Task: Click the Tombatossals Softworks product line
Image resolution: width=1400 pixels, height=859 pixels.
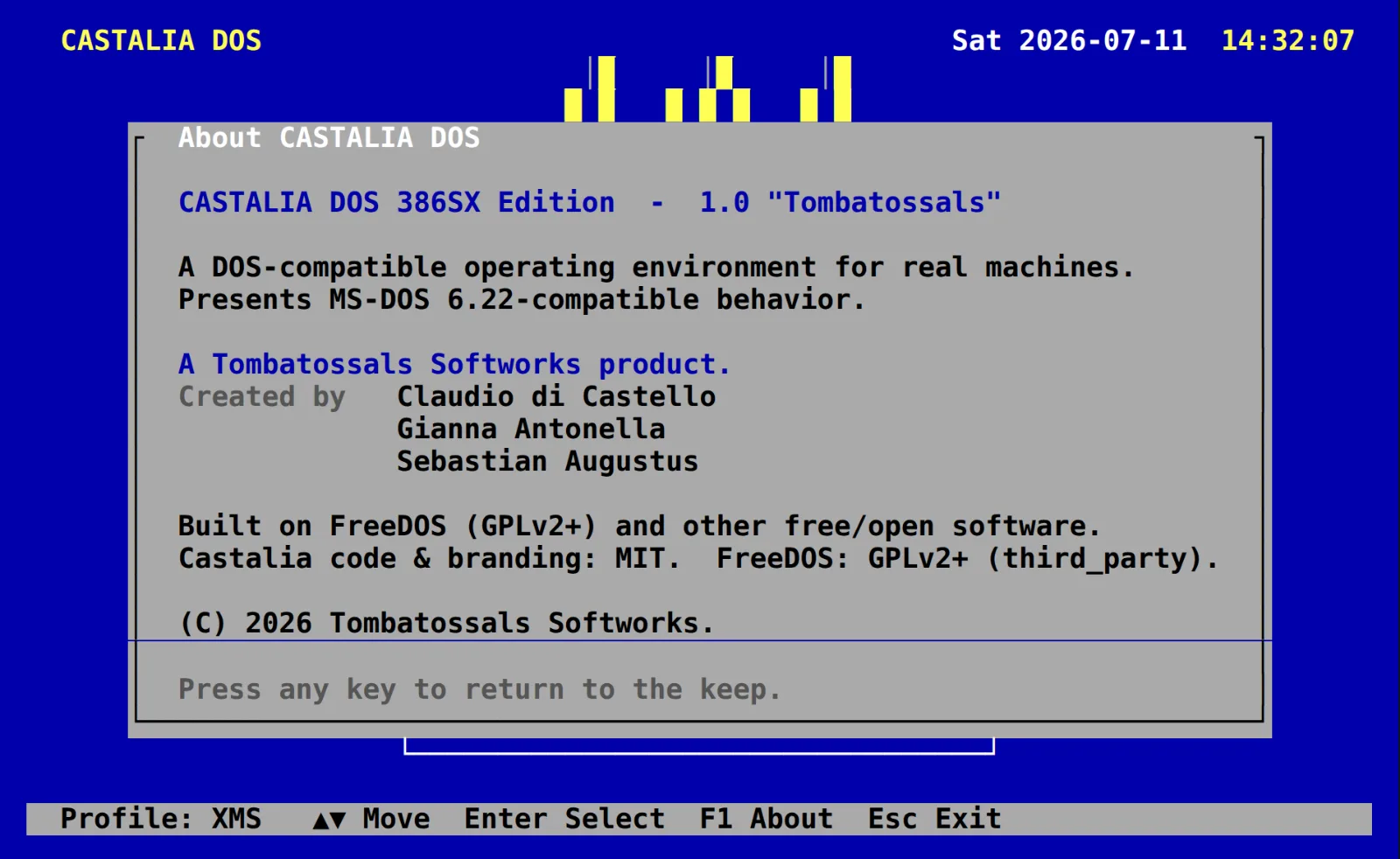Action: click(x=454, y=365)
